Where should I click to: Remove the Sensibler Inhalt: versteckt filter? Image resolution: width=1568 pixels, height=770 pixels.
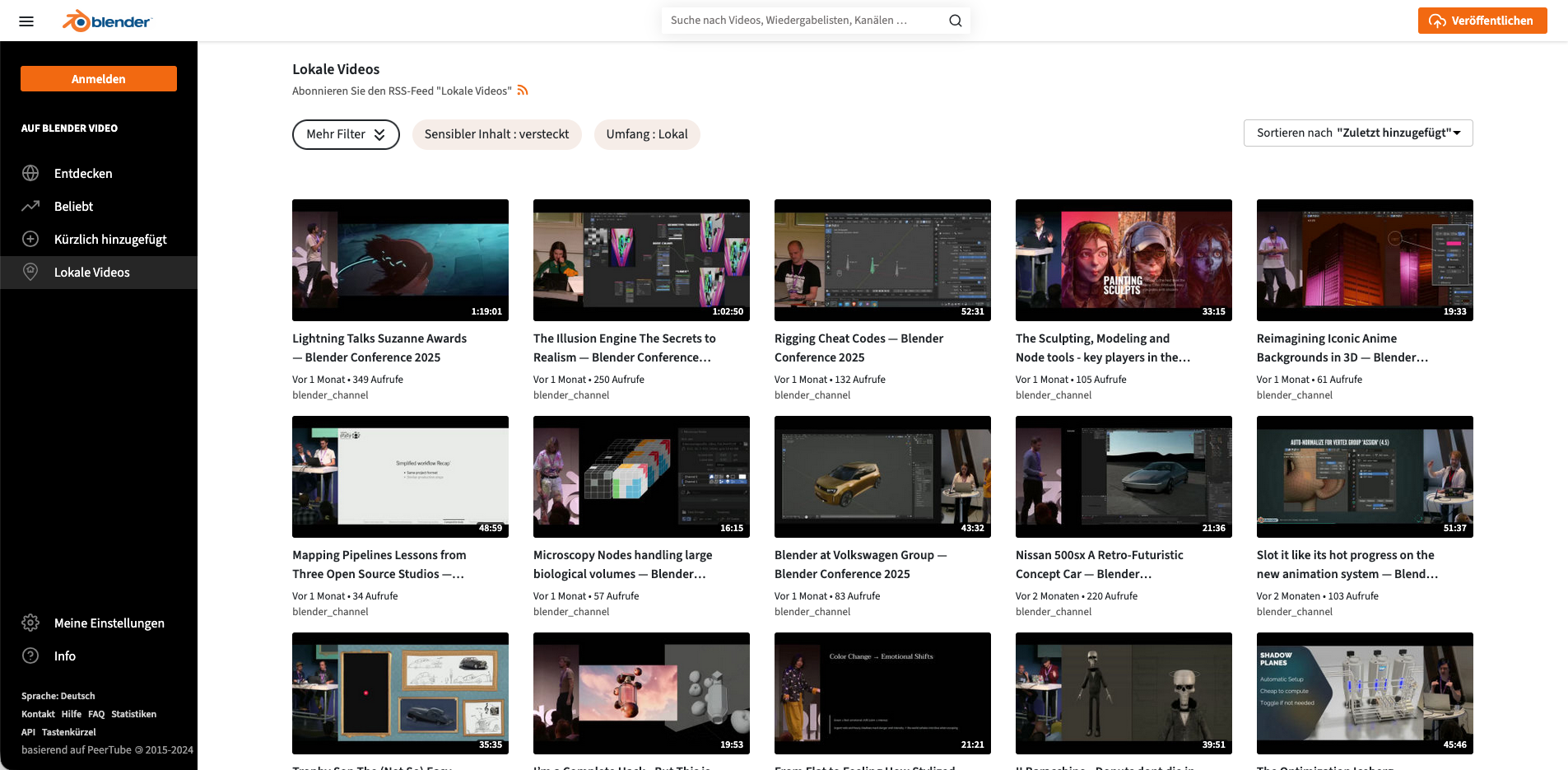click(496, 134)
